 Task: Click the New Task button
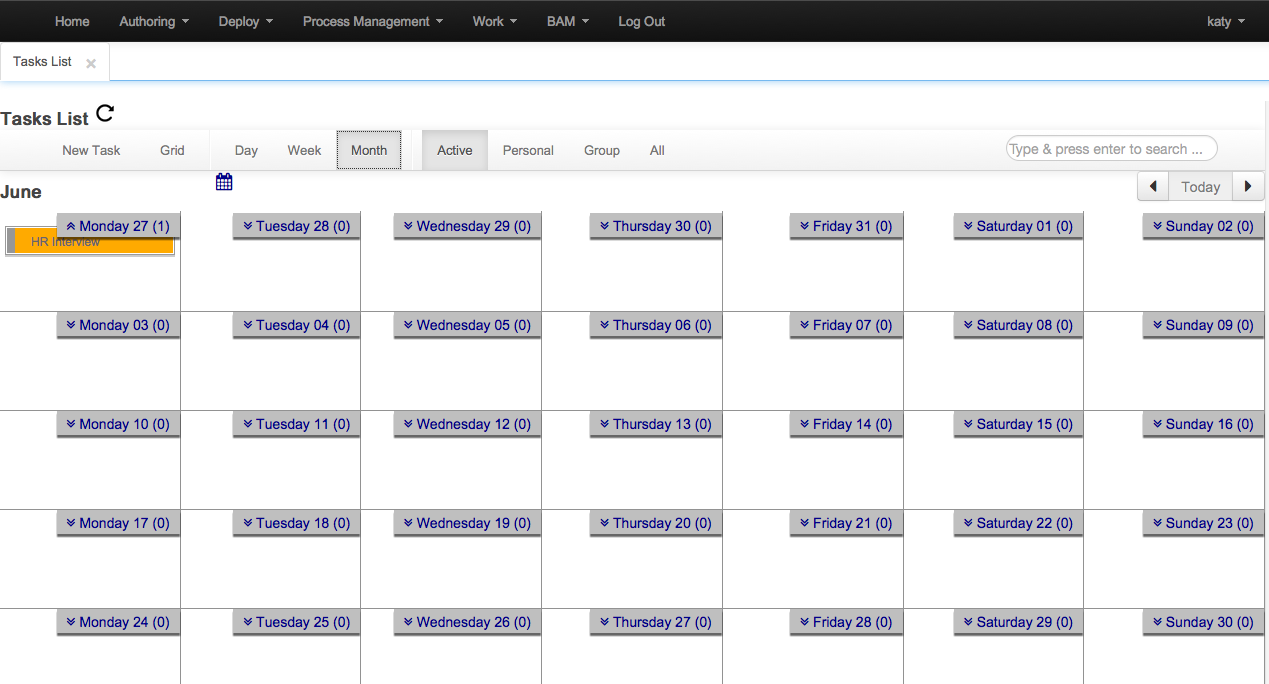pos(91,150)
